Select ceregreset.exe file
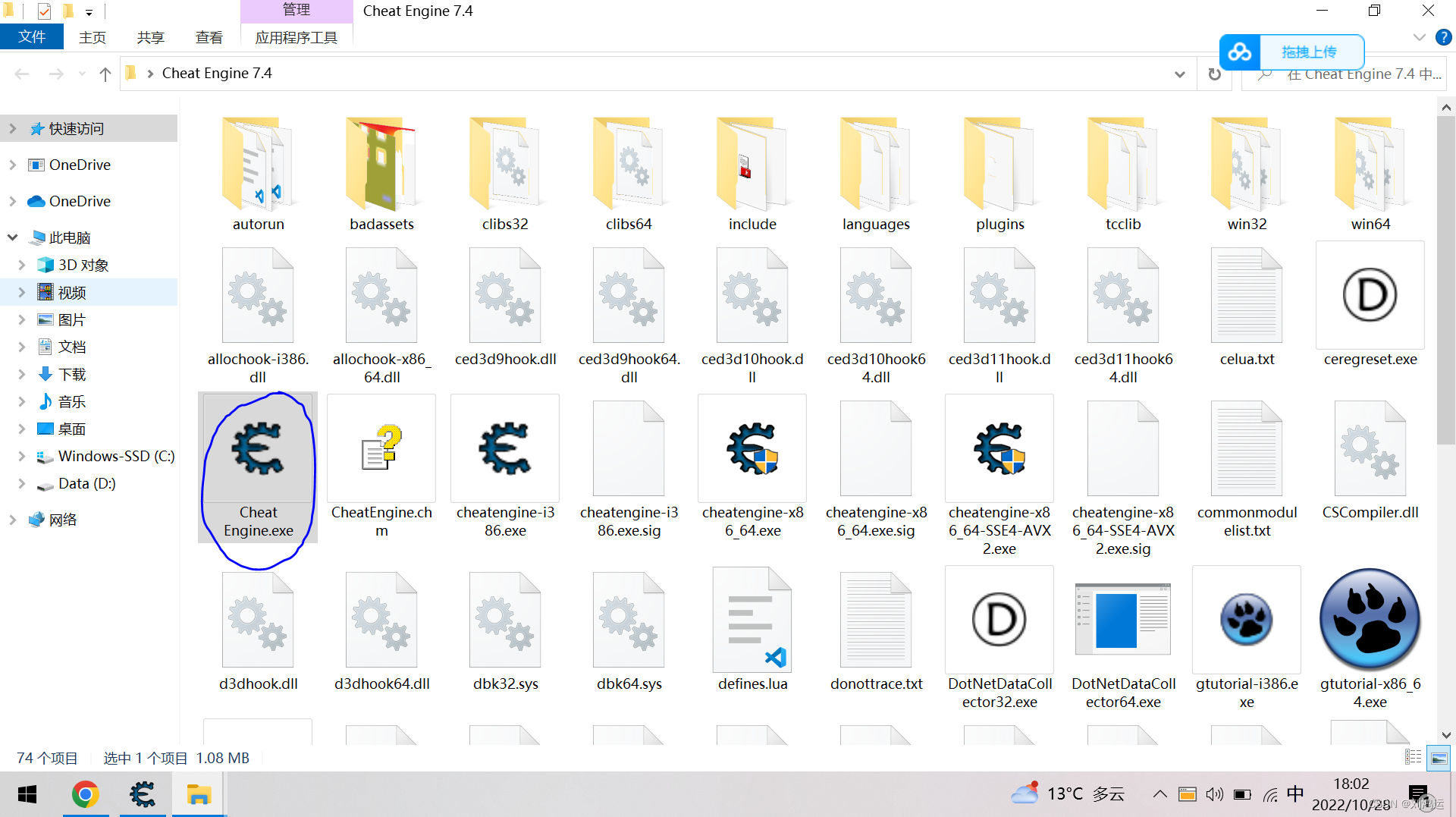The width and height of the screenshot is (1456, 817). point(1370,306)
